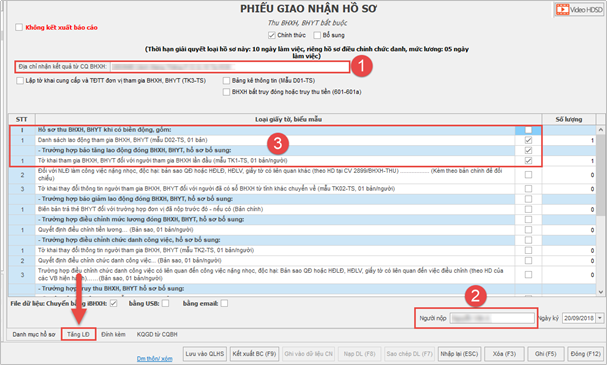Check 'Lập tờ khai cung cấp TK3-TS' option

(20, 81)
